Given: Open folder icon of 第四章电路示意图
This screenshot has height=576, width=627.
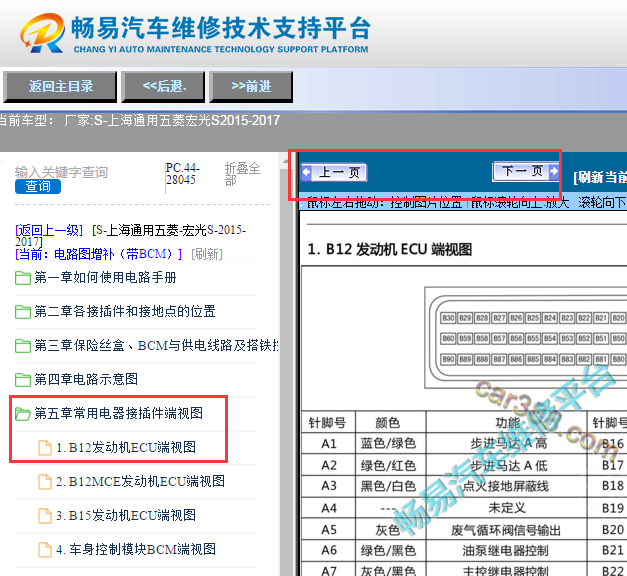Looking at the screenshot, I should [23, 380].
